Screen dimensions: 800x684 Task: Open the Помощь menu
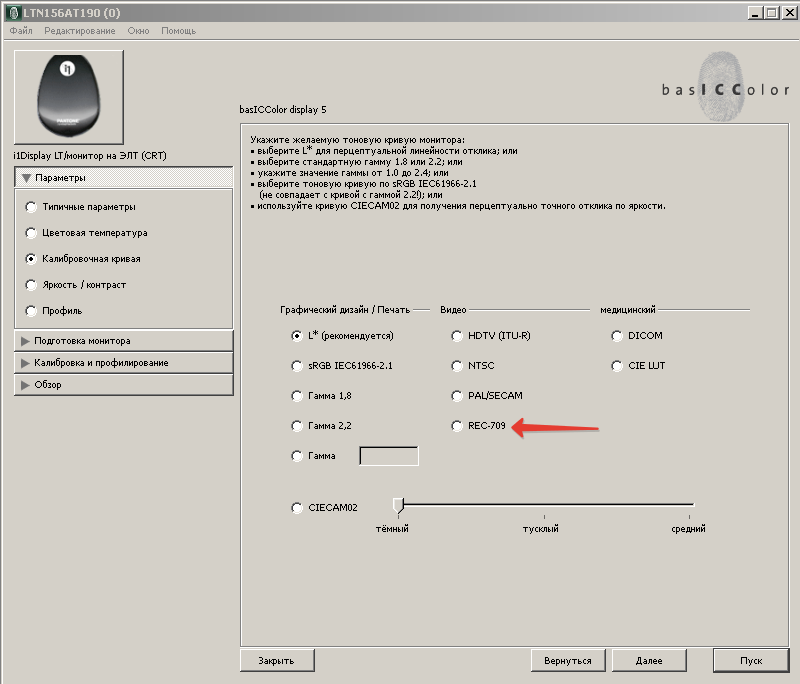(179, 31)
